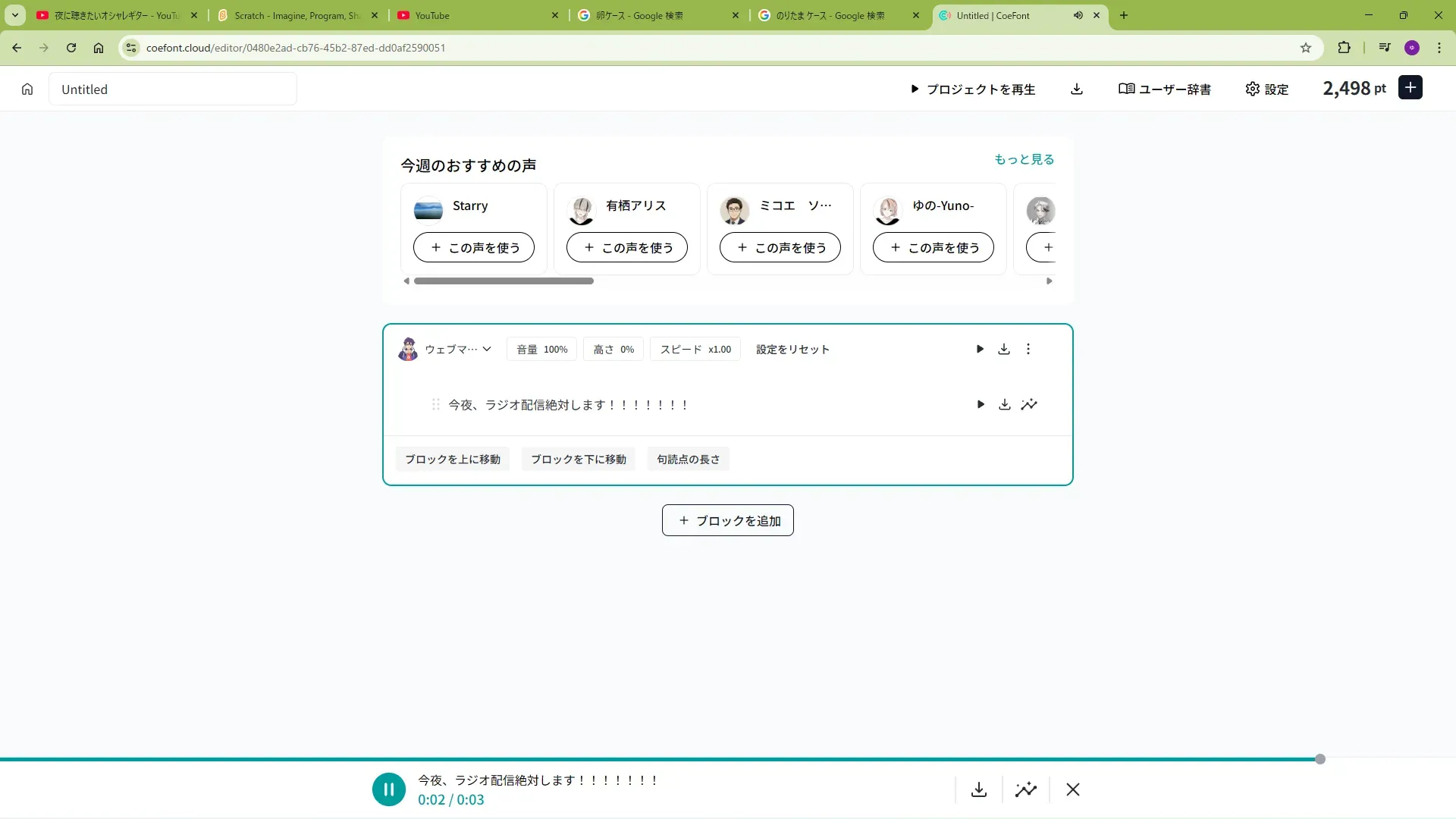Click the ブロックを追加 button
This screenshot has height=819, width=1456.
[x=728, y=521]
